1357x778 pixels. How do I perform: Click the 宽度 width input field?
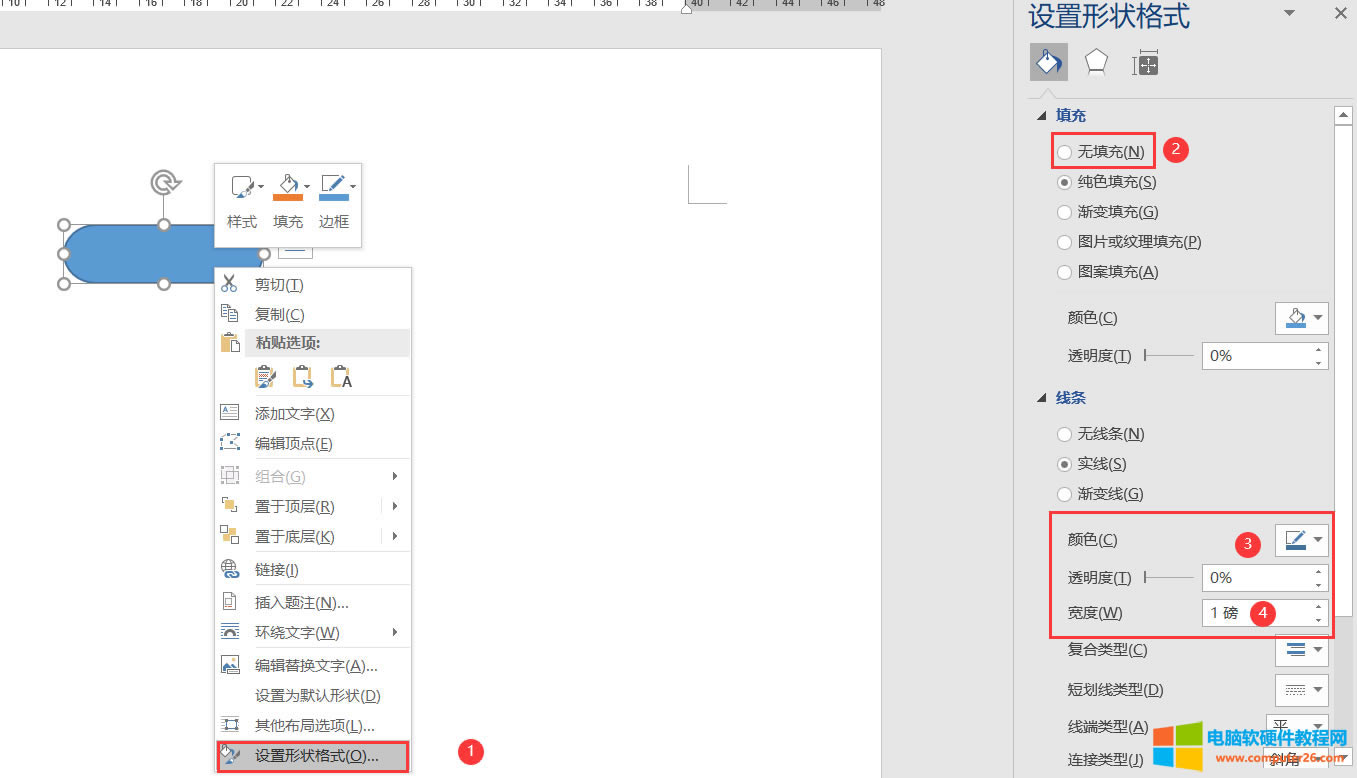point(1255,613)
